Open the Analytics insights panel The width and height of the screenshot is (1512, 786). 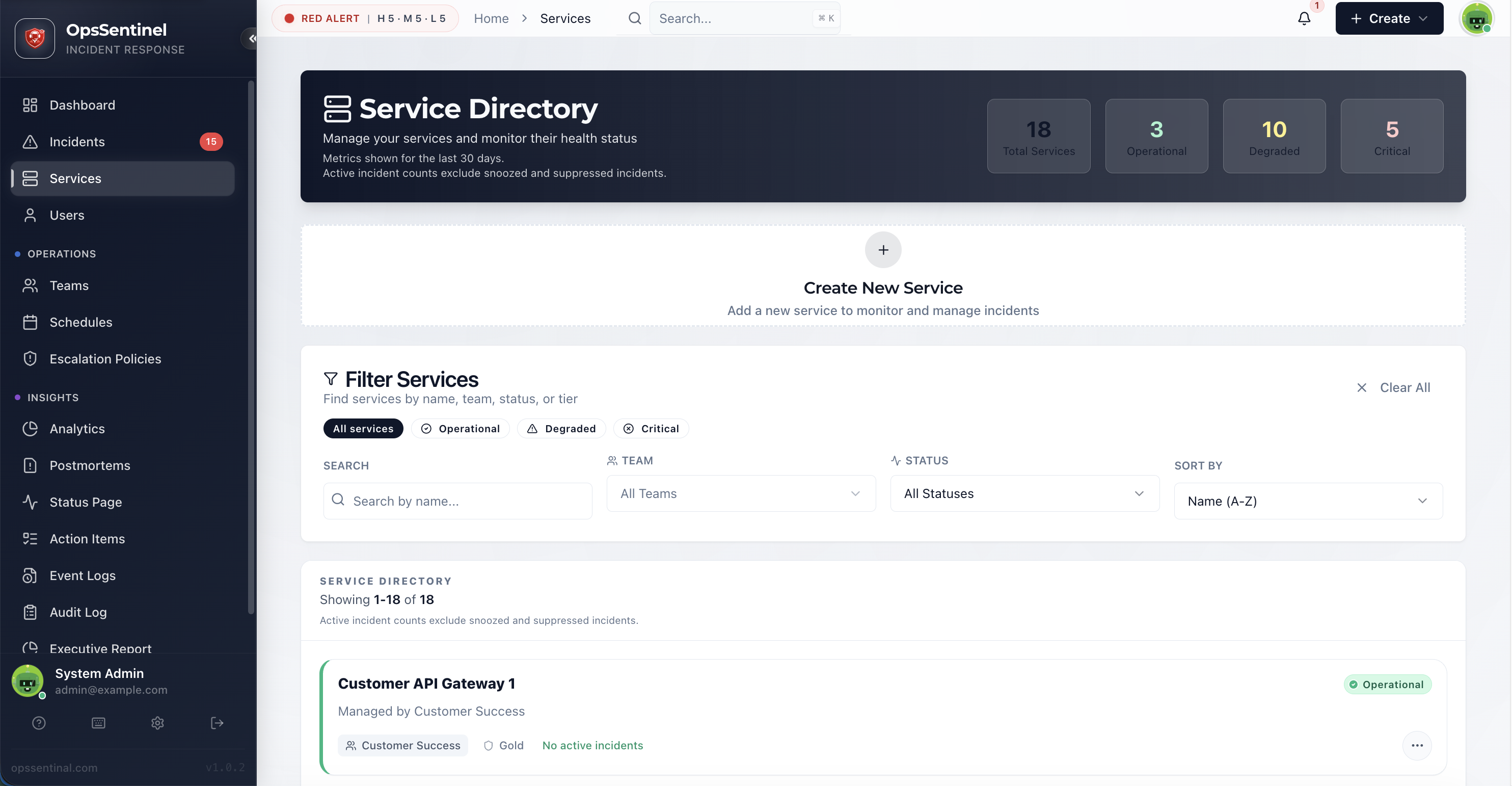pyautogui.click(x=76, y=428)
